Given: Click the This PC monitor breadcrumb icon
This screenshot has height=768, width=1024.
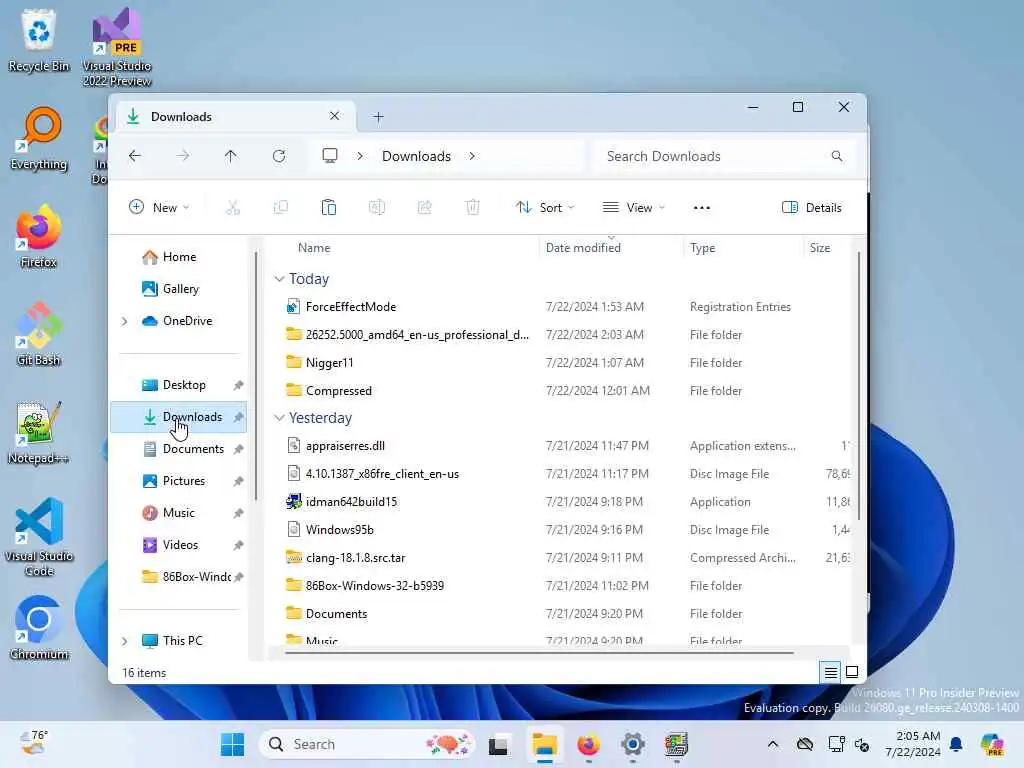Looking at the screenshot, I should click(x=330, y=155).
